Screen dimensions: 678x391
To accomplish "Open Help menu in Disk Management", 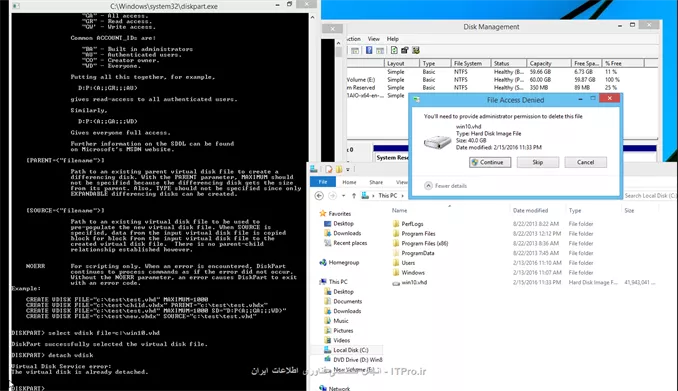I will tap(393, 39).
